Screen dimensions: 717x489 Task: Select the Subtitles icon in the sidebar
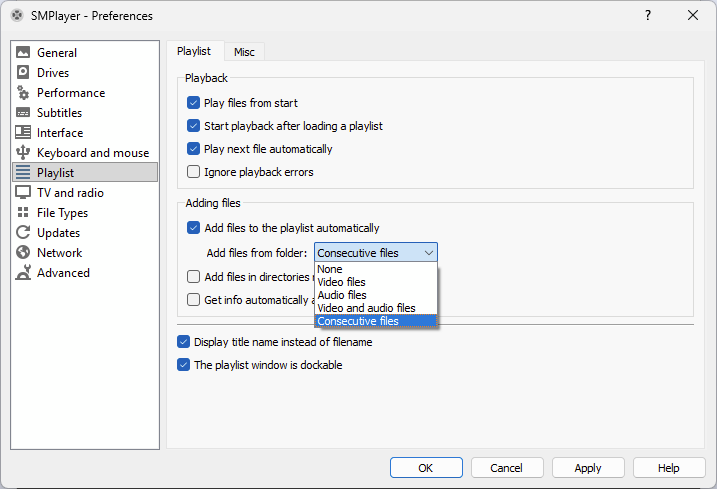point(23,113)
